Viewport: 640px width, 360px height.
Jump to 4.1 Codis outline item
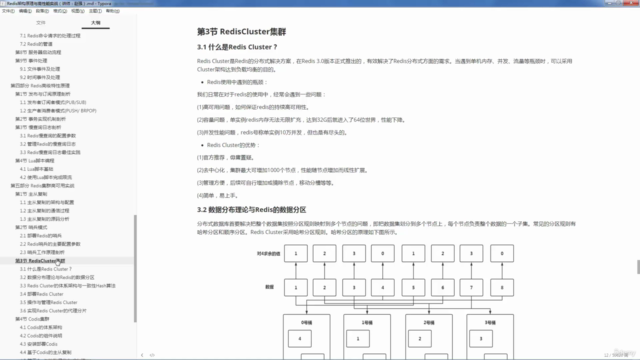coord(41,327)
